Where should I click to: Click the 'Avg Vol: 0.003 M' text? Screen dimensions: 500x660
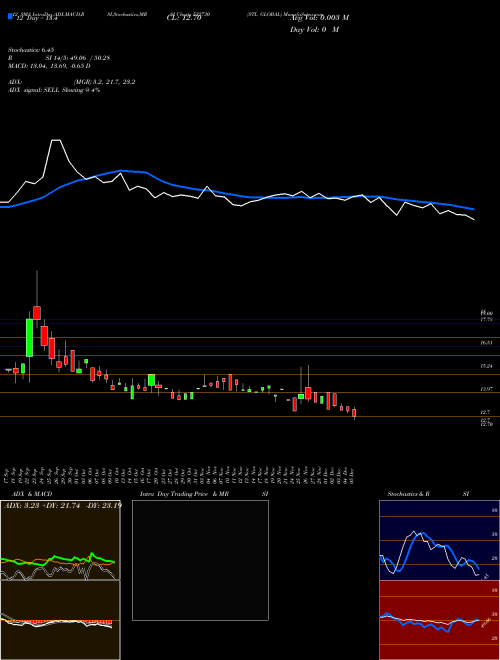[319, 18]
